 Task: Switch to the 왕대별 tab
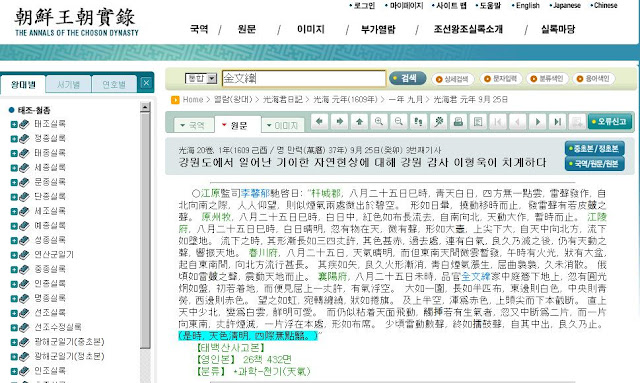(23, 85)
